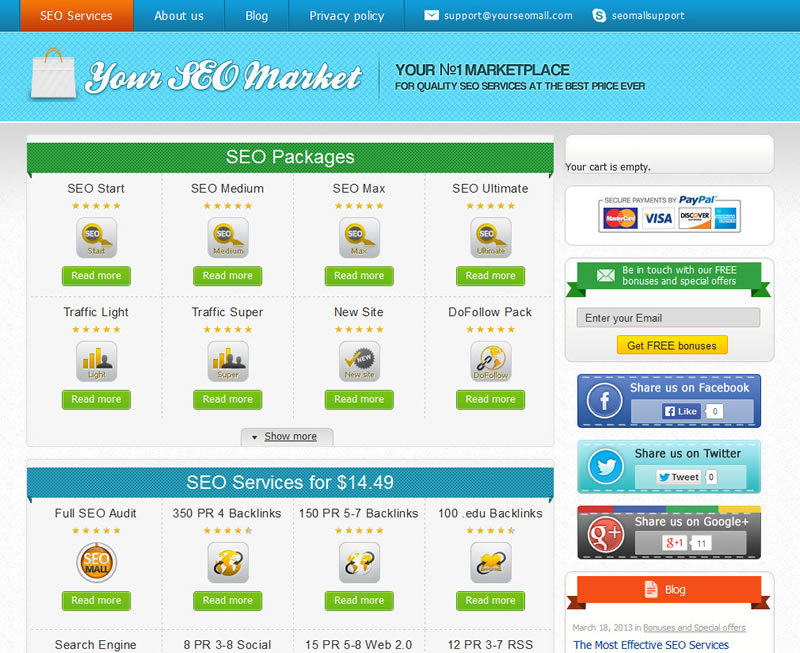Viewport: 800px width, 653px height.
Task: Expand SEO Packages with Show more
Action: coord(289,437)
